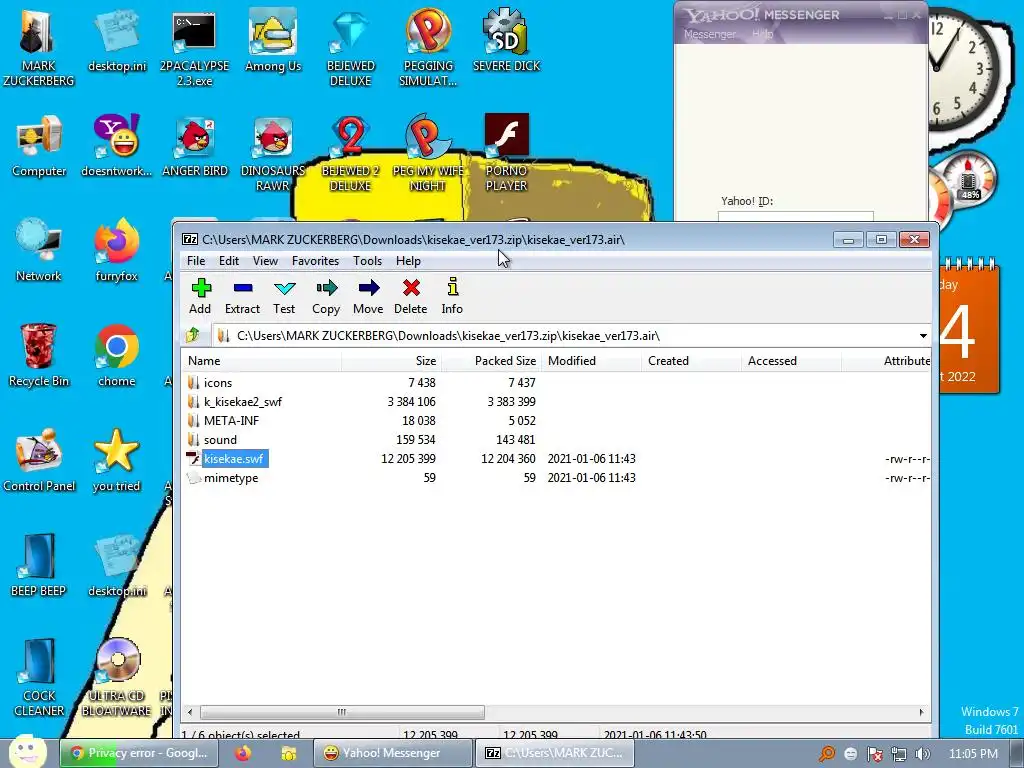Image resolution: width=1024 pixels, height=768 pixels.
Task: Select the doesntwork Yahoo icon
Action: tap(116, 146)
